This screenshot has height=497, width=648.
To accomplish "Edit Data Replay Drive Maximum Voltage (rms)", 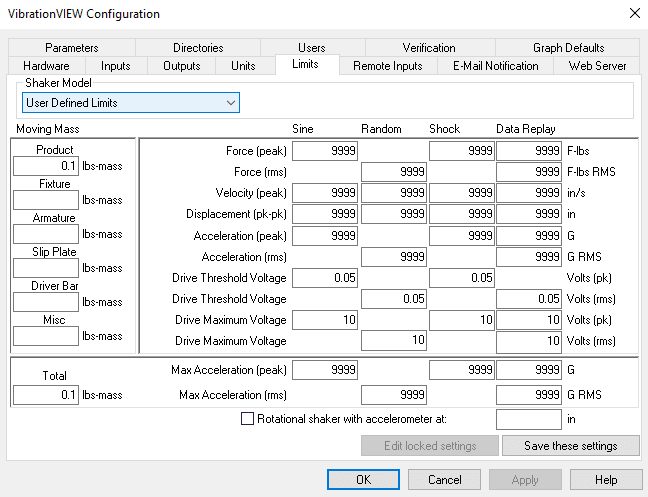I will [x=529, y=342].
